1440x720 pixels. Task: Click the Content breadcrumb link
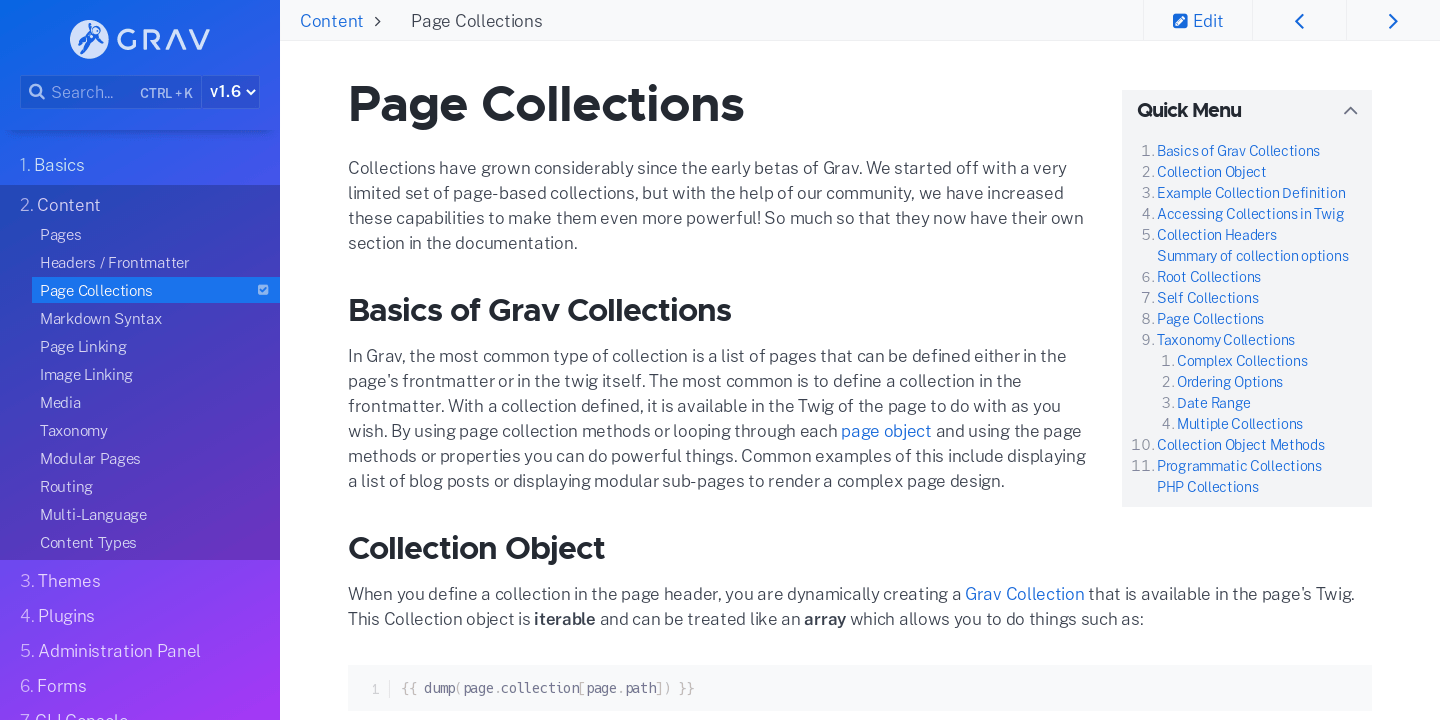click(331, 21)
